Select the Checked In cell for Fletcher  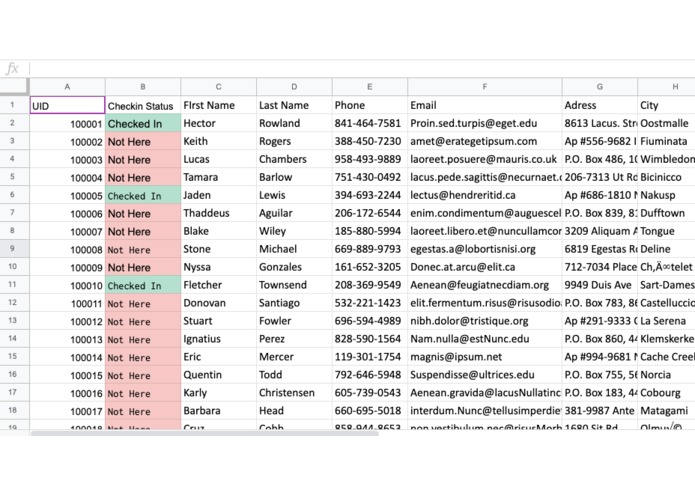(x=143, y=285)
